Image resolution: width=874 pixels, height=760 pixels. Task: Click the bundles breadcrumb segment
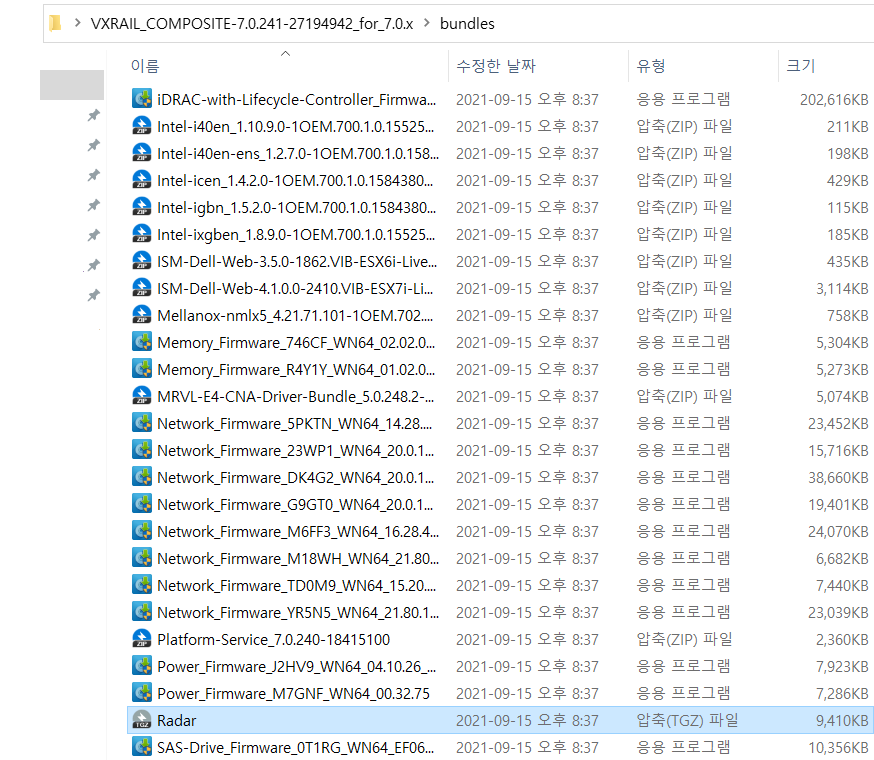[467, 24]
